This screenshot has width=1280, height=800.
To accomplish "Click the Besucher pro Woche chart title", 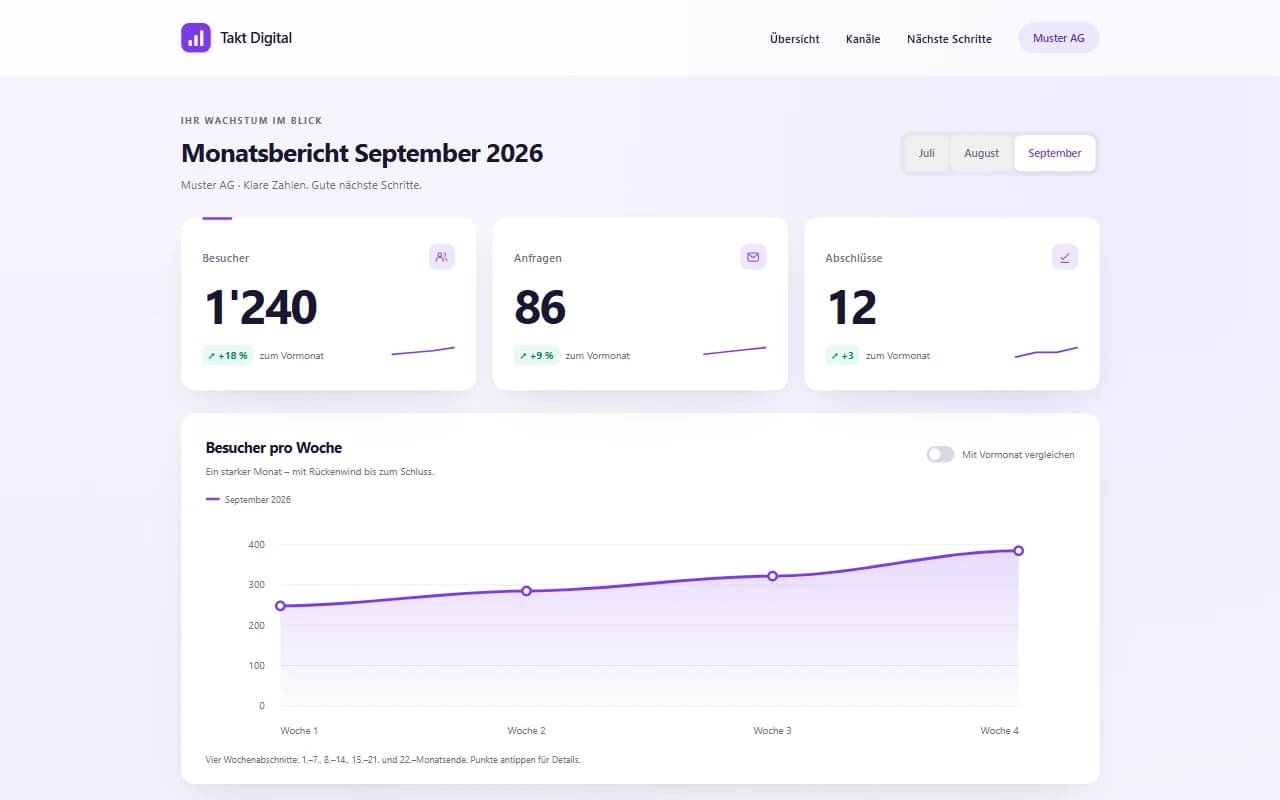I will [x=274, y=448].
